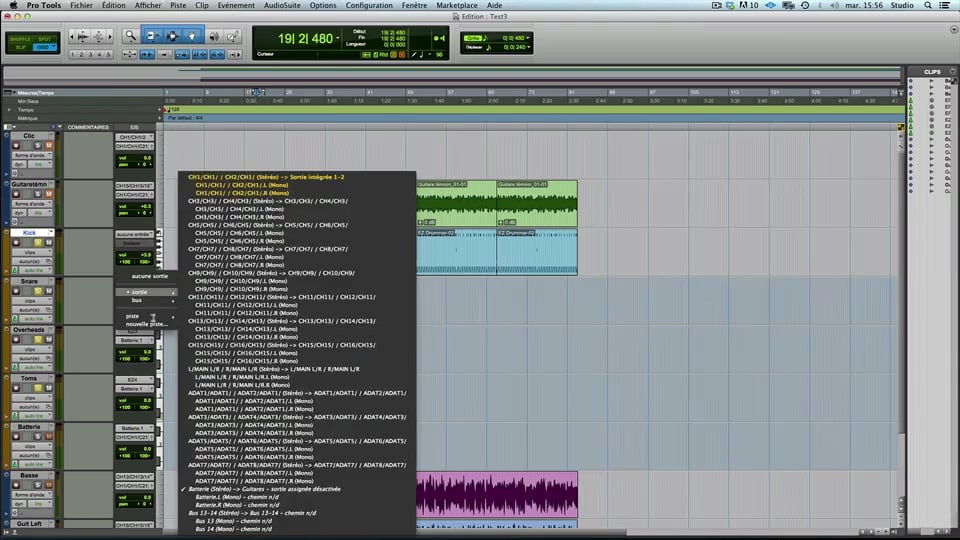Image resolution: width=960 pixels, height=540 pixels.
Task: Record-enable the Clic track
Action: [x=17, y=146]
